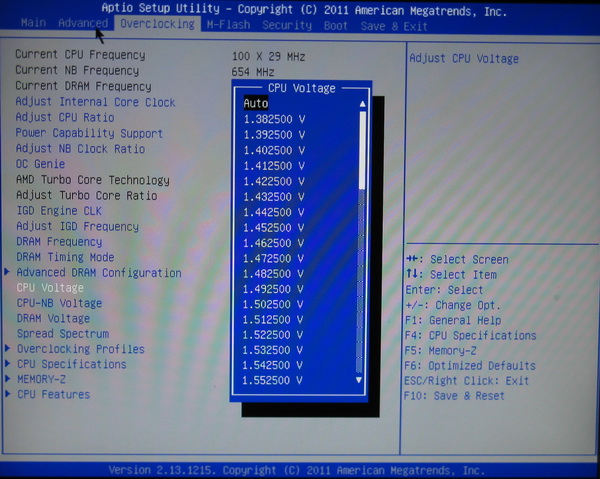The height and width of the screenshot is (479, 600).
Task: Select 1.552500 V entry
Action: [272, 380]
